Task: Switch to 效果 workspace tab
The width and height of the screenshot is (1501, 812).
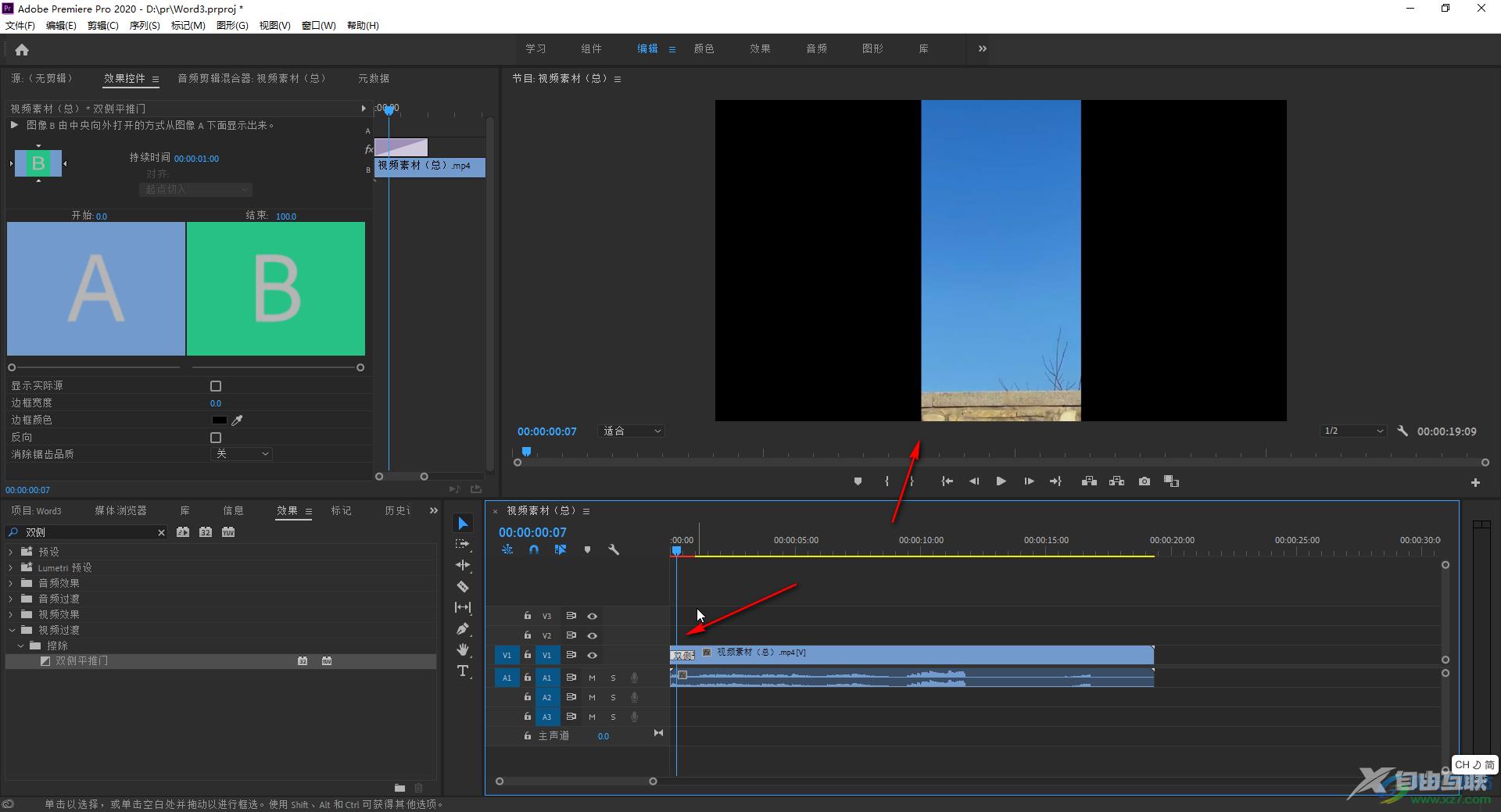Action: coord(760,48)
